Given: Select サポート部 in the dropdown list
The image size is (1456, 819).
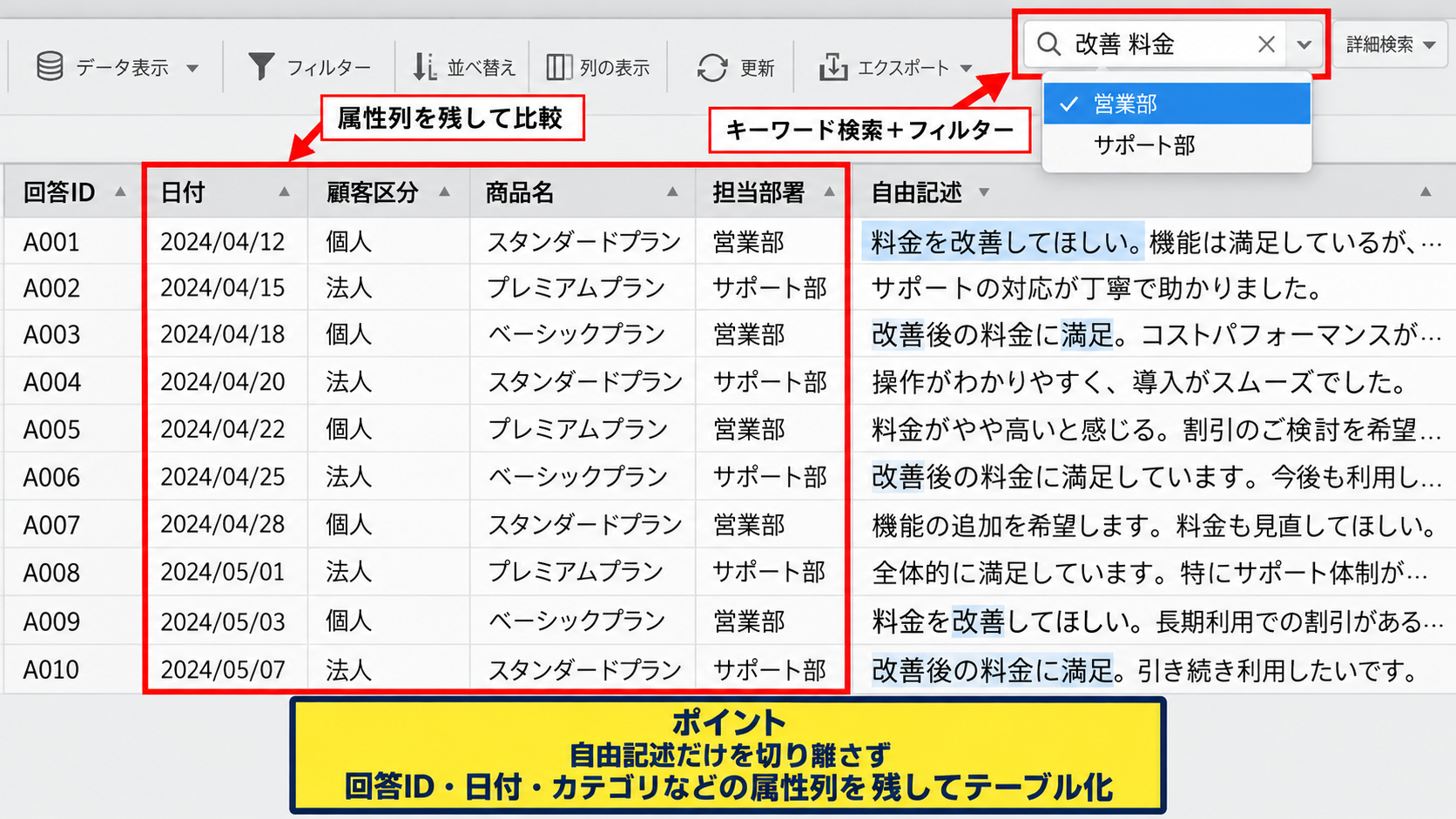Looking at the screenshot, I should 1176,145.
